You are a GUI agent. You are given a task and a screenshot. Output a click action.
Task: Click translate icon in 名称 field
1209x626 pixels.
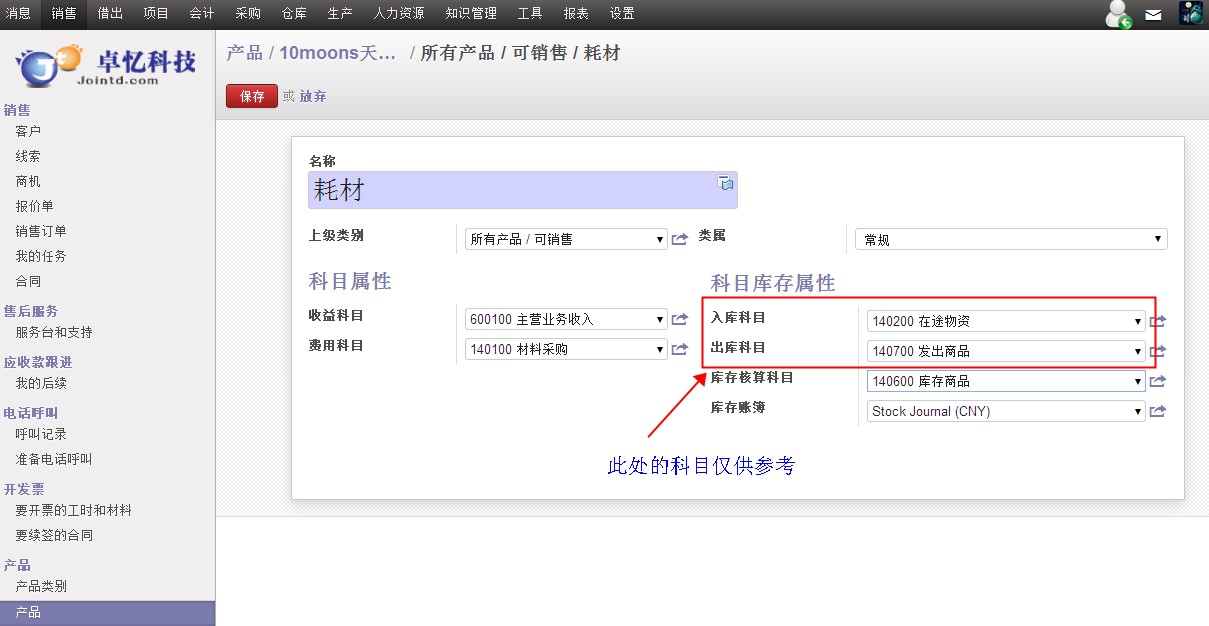tap(726, 183)
